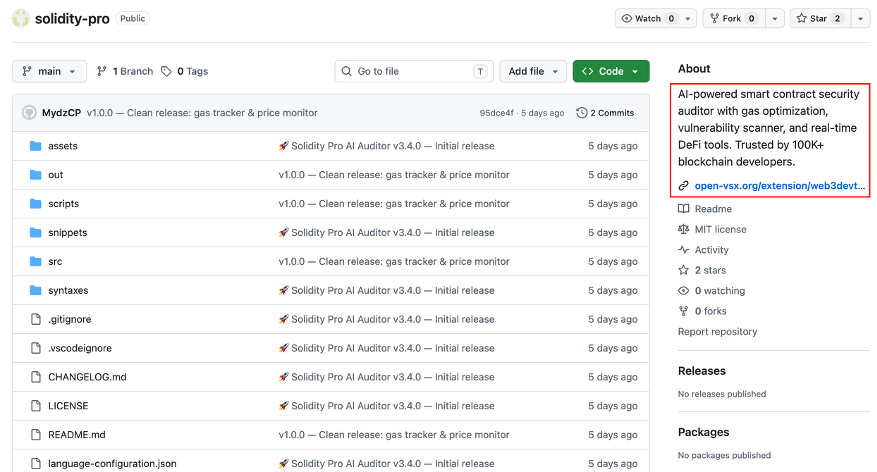
Task: View the 2 stars link
Action: pos(710,270)
